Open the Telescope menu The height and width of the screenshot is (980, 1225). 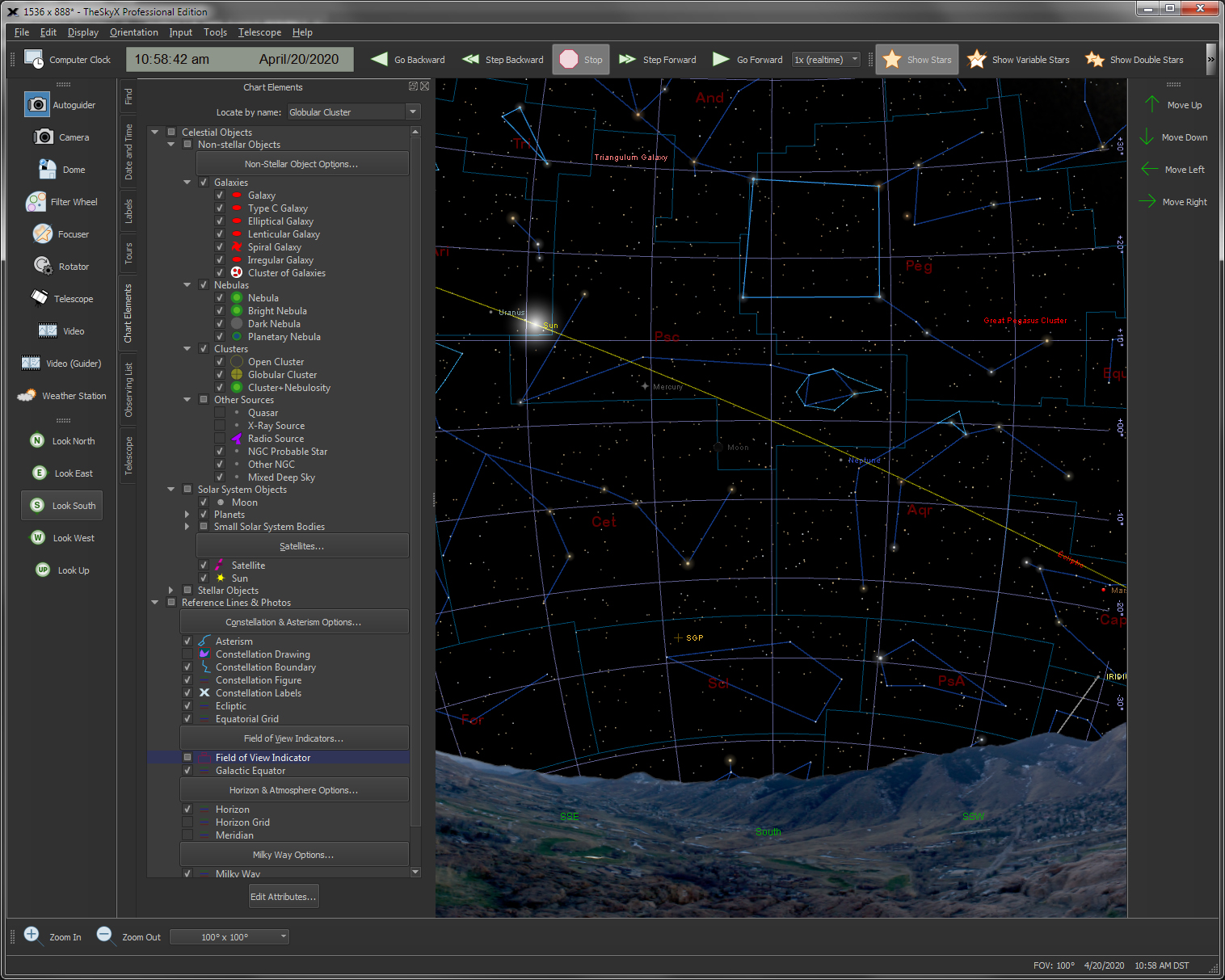tap(259, 32)
